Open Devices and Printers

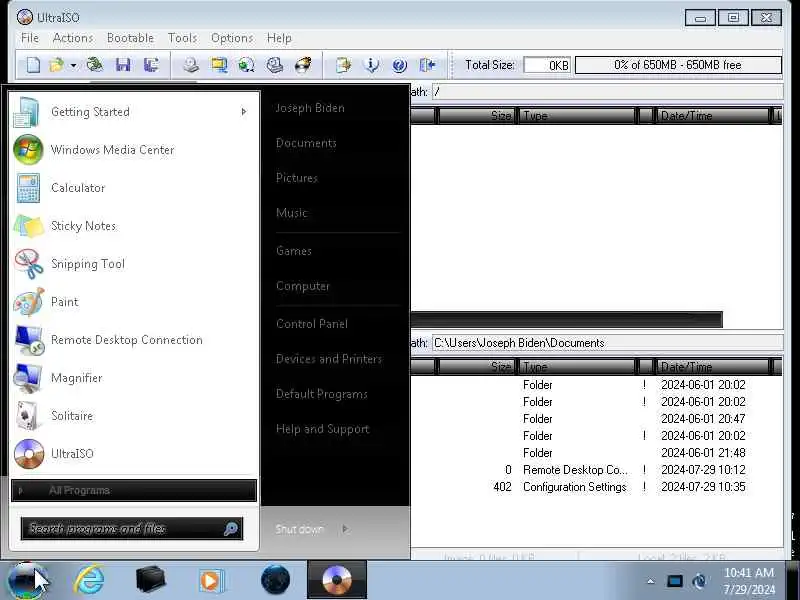click(329, 359)
